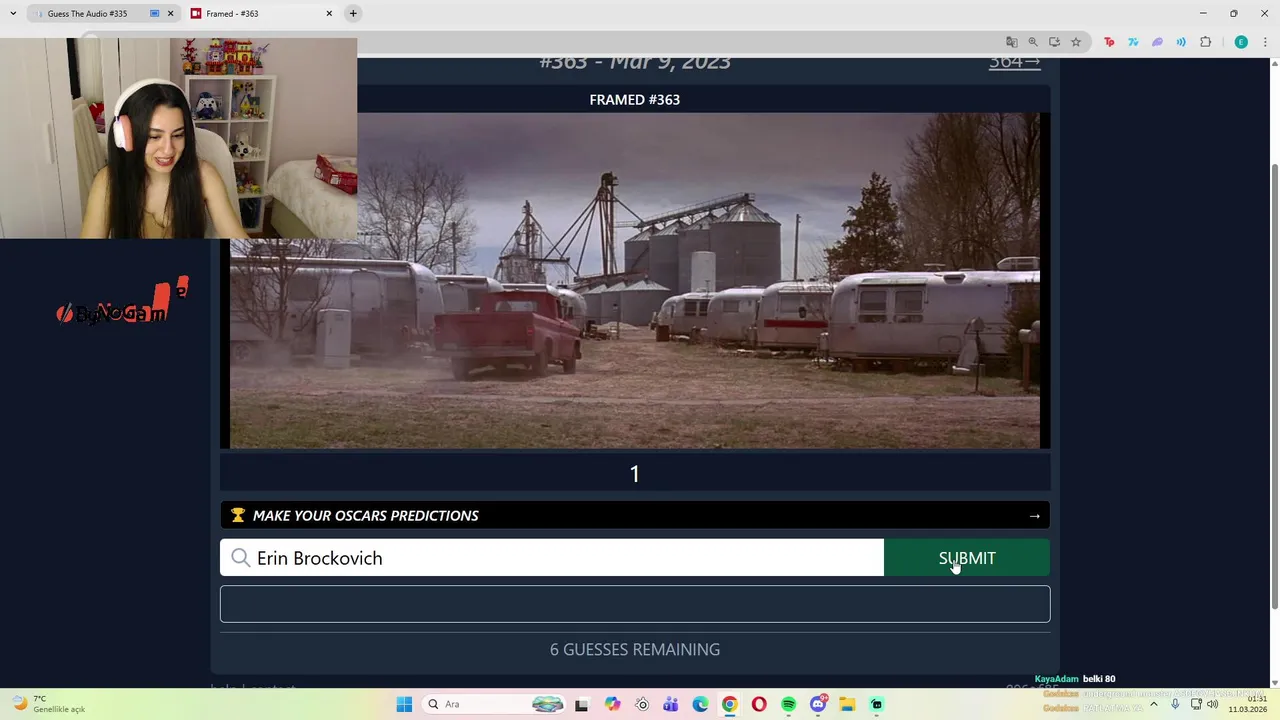Click the arrow on the Oscars predictions banner

(x=1034, y=516)
